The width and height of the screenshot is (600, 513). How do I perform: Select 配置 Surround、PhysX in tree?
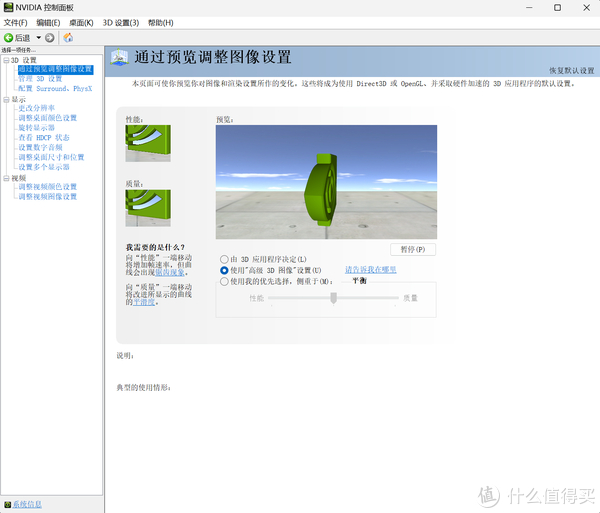[55, 89]
